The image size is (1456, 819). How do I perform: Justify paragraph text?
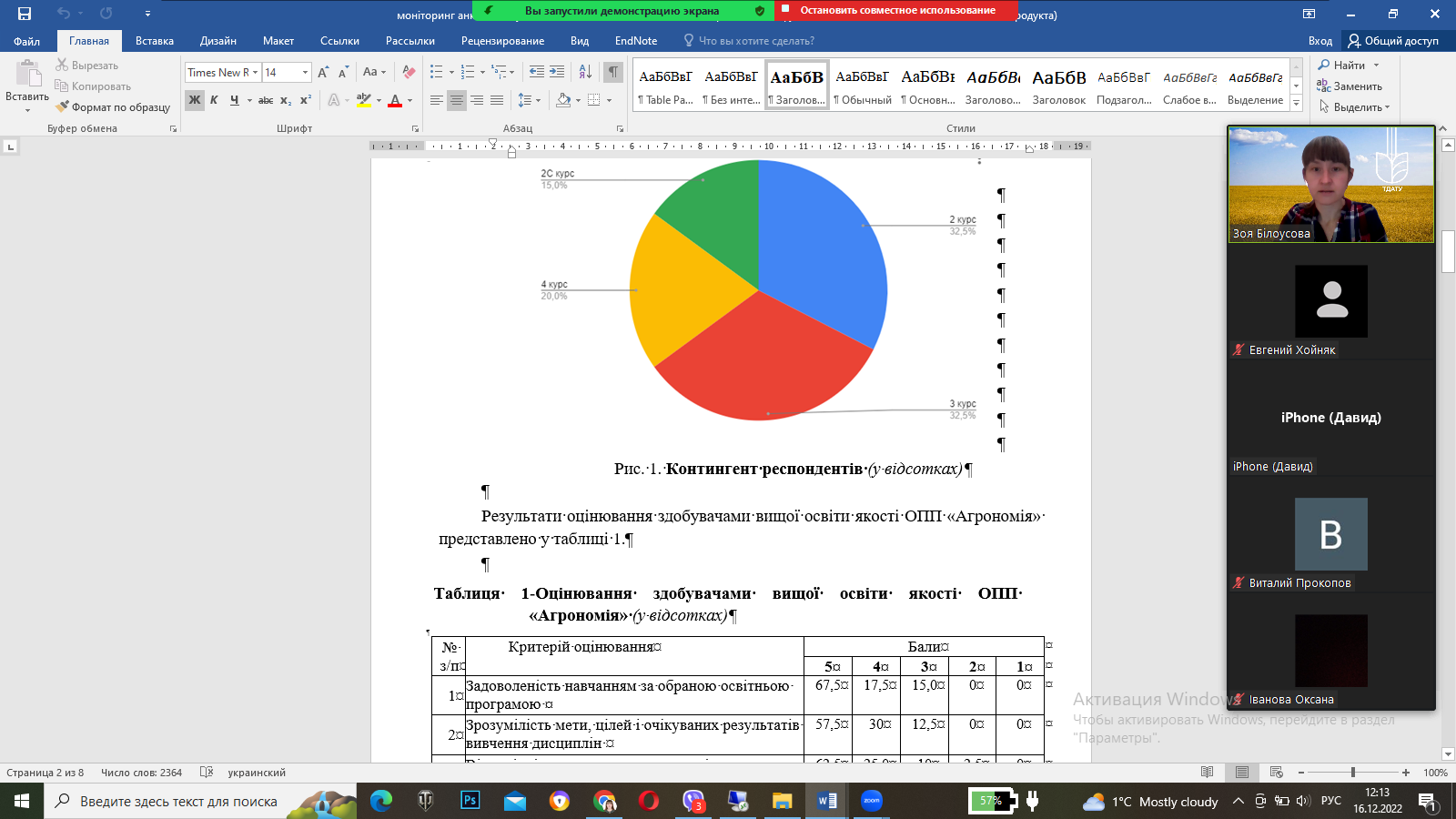[x=497, y=100]
